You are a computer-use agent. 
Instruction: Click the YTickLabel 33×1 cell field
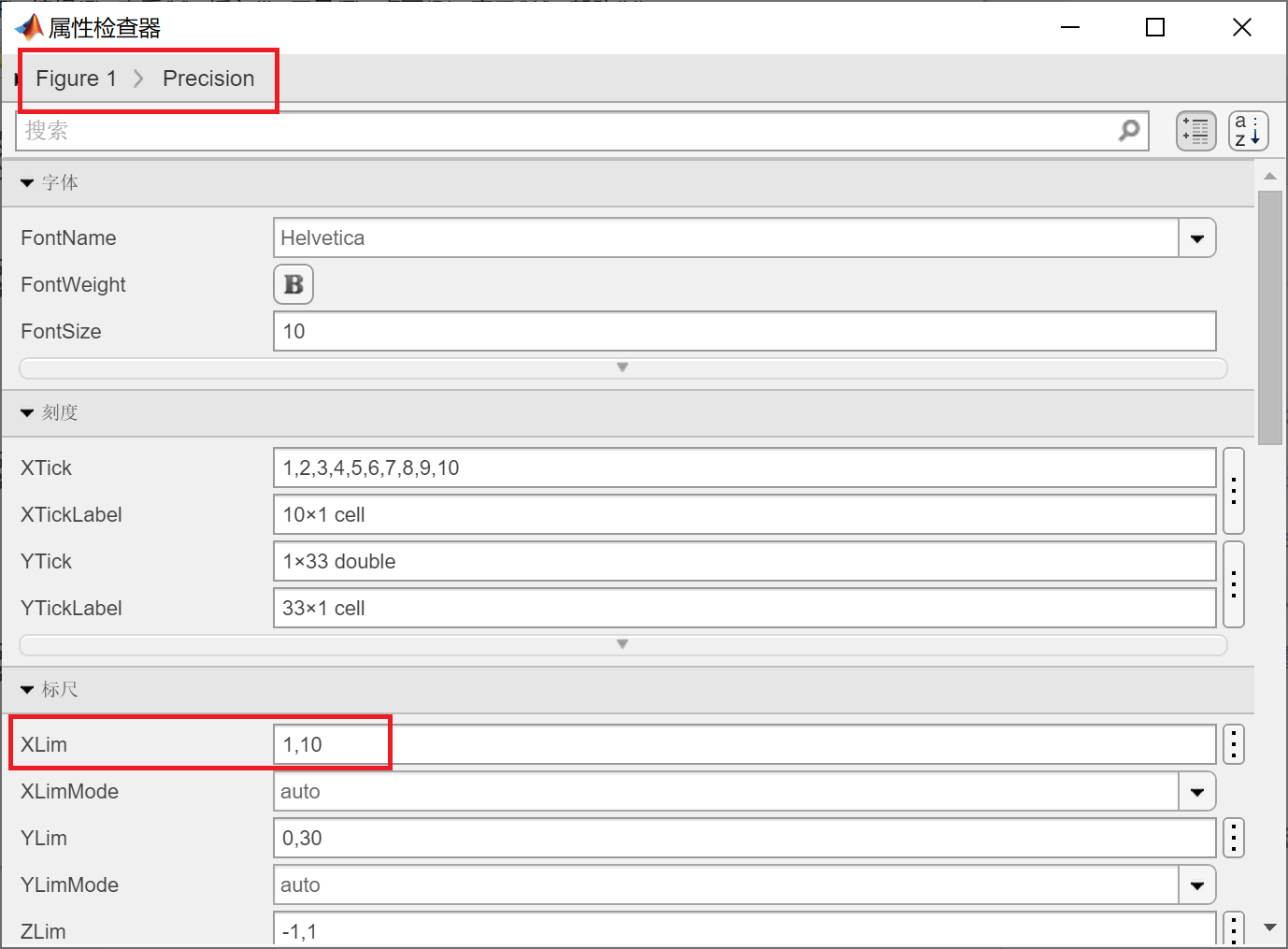(745, 608)
